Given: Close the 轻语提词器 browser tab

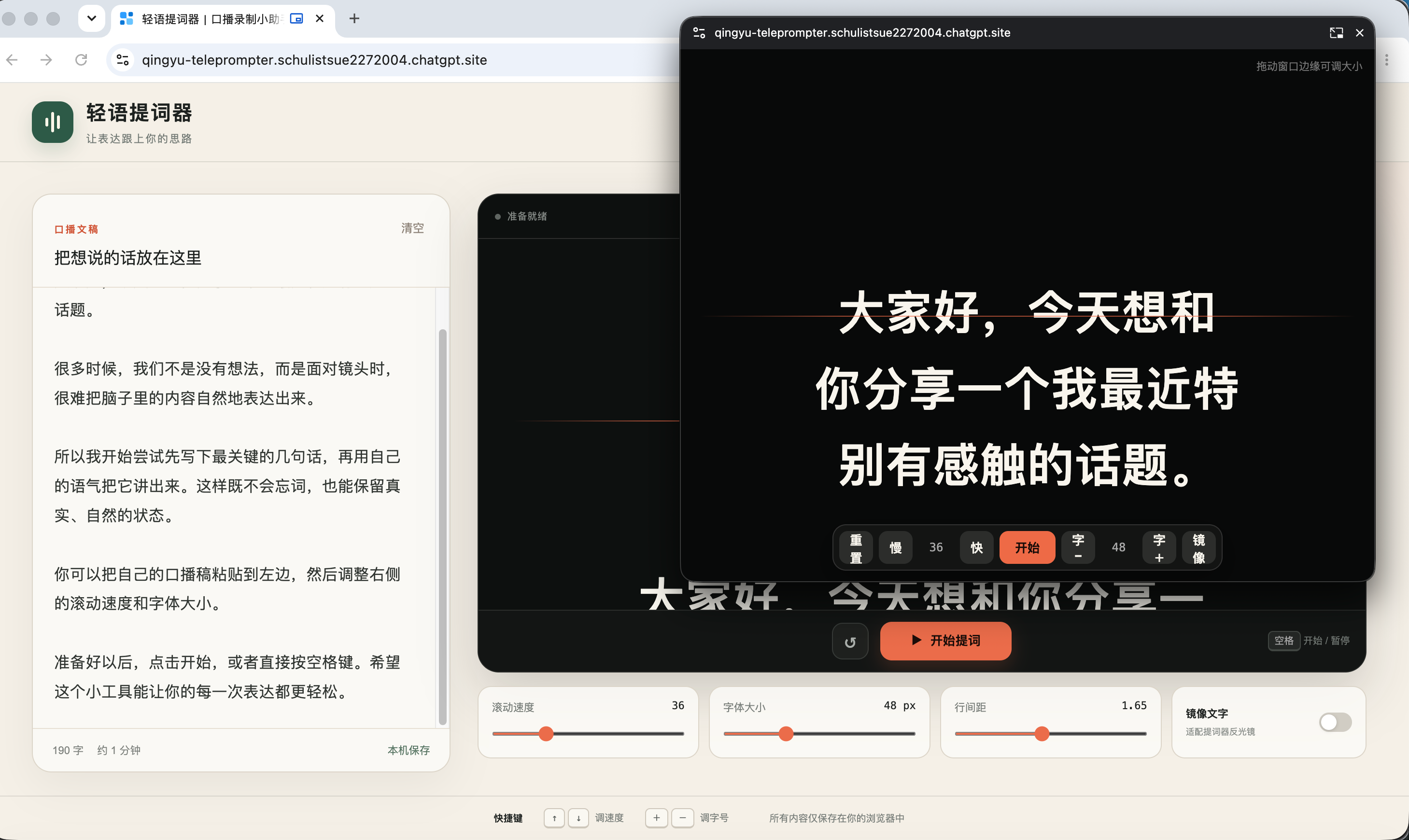Looking at the screenshot, I should tap(319, 19).
